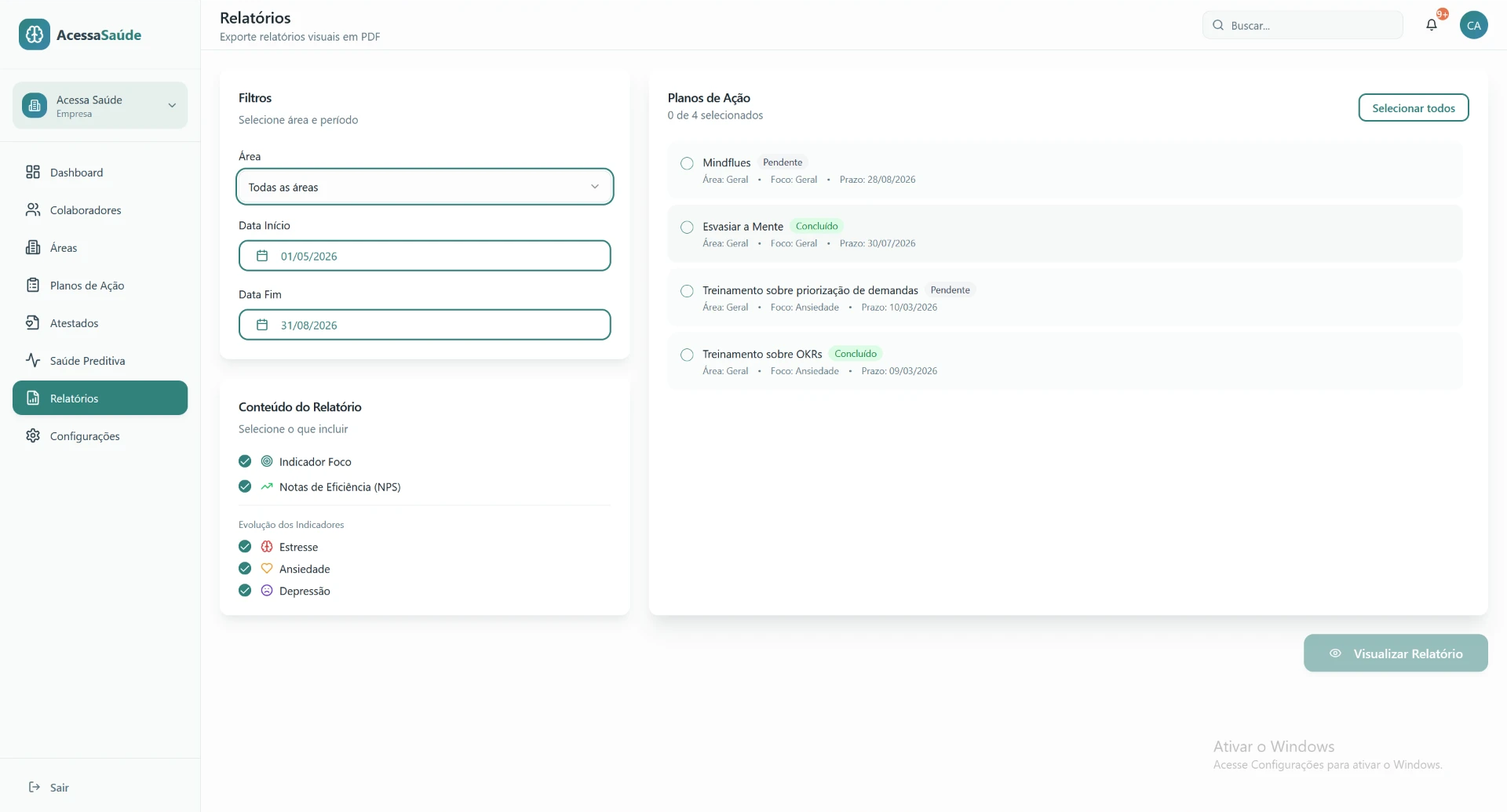The height and width of the screenshot is (812, 1507).
Task: Click the eye icon in Visualizar Relatório
Action: click(x=1335, y=654)
